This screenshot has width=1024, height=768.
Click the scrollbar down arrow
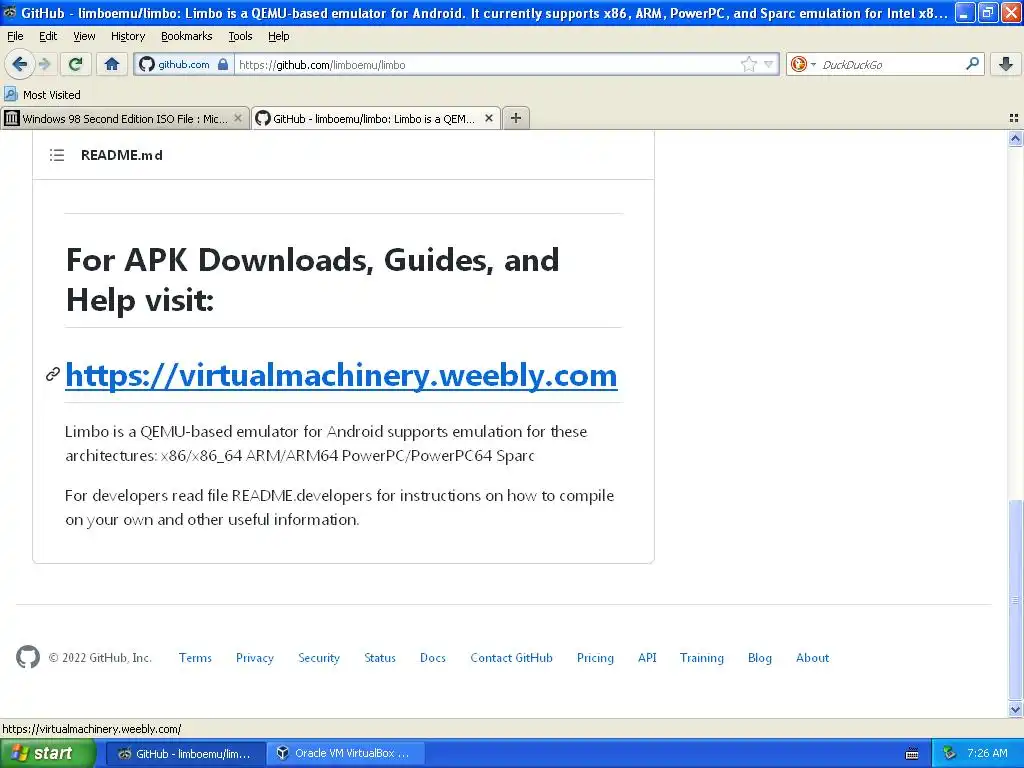[1015, 709]
